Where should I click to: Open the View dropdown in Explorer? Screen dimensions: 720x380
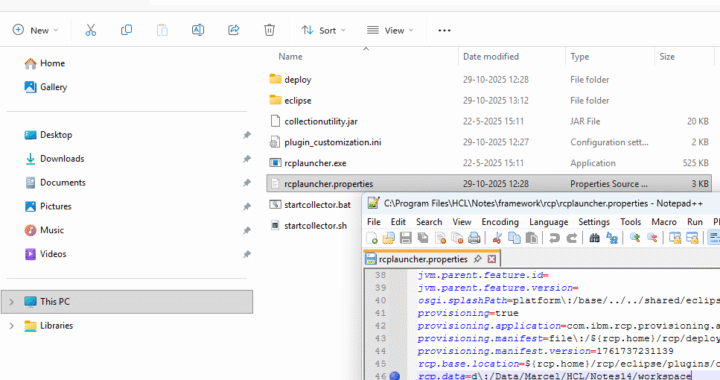click(x=390, y=30)
